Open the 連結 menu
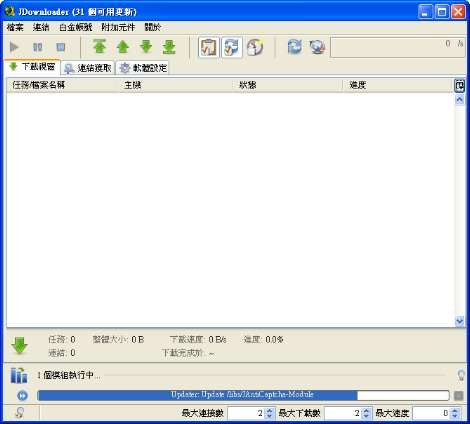 tap(41, 27)
